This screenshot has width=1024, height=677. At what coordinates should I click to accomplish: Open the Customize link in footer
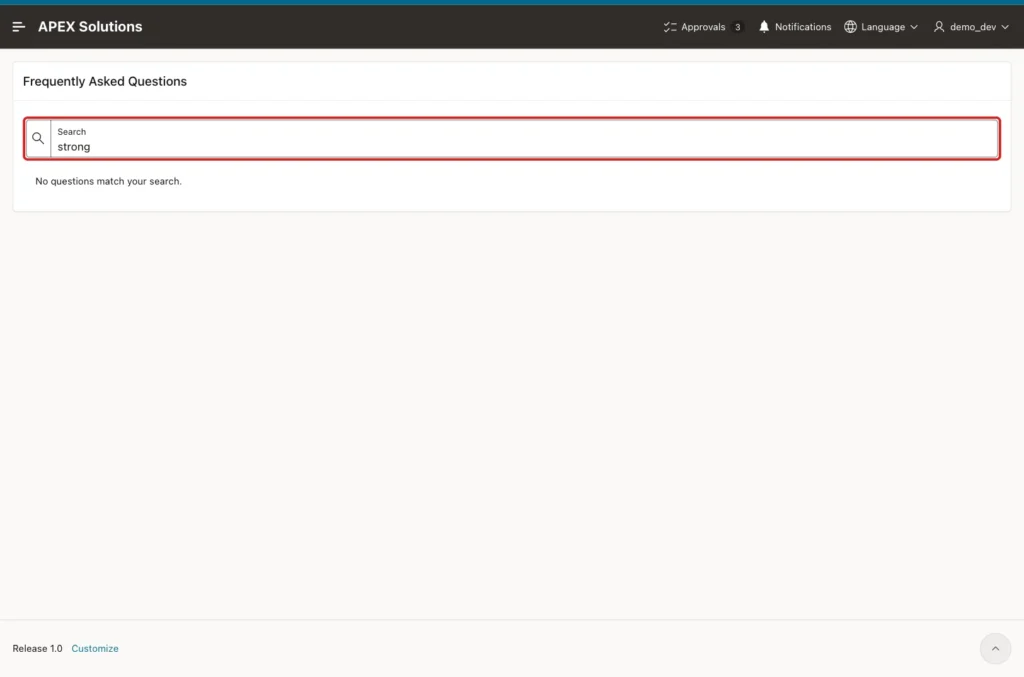click(95, 648)
